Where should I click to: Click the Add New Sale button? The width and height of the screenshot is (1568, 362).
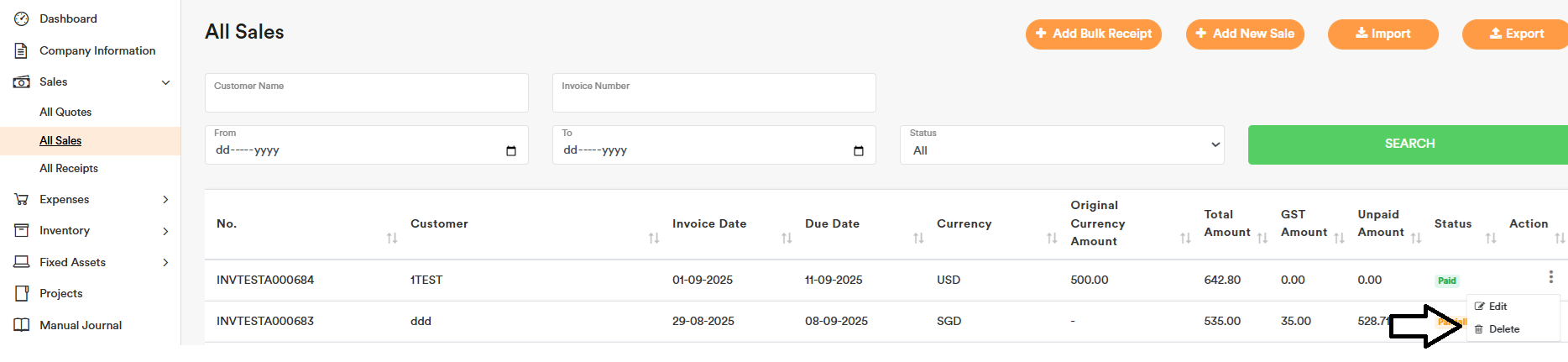click(x=1245, y=34)
